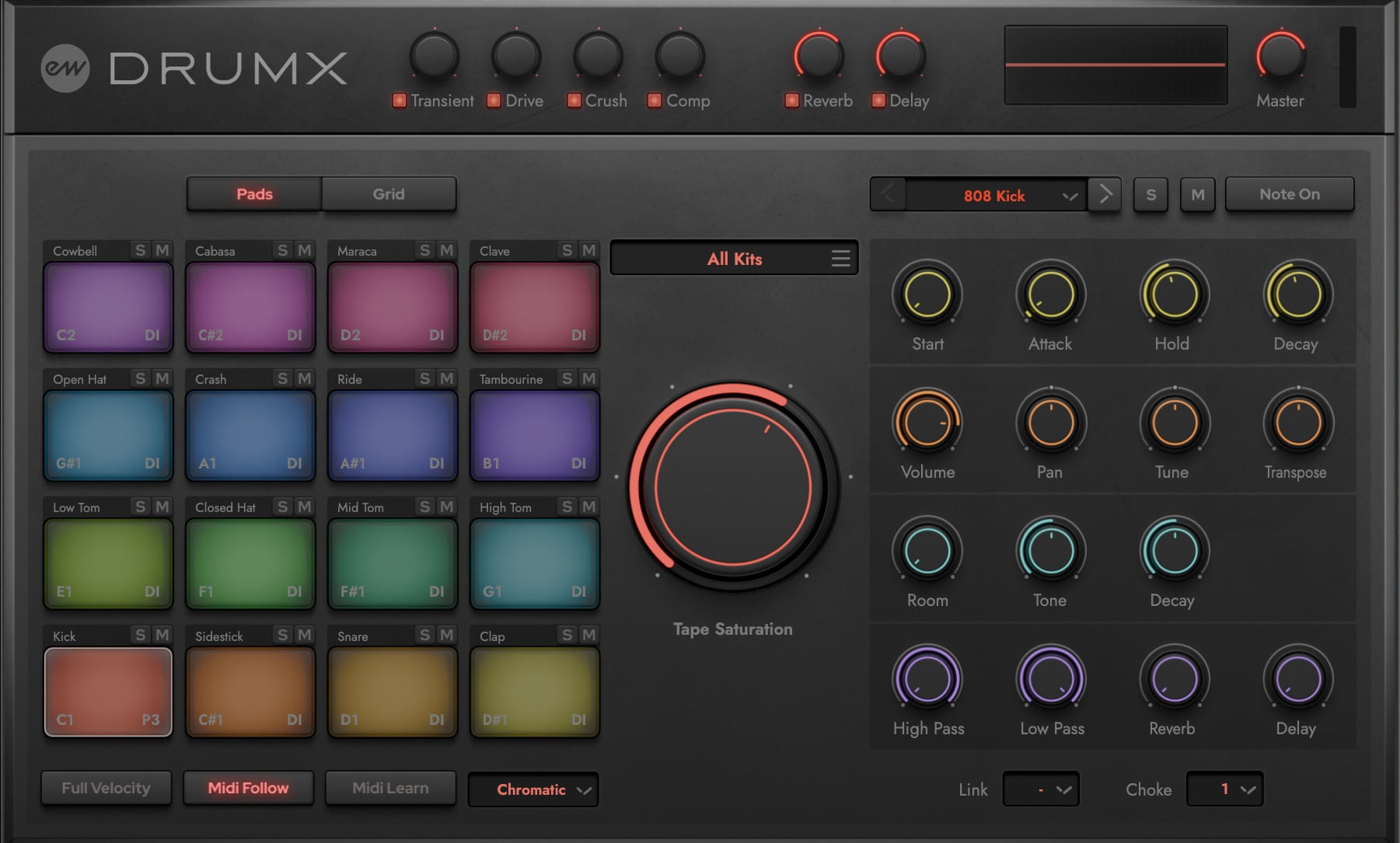Screen dimensions: 1400x843
Task: Switch to the Pads tab
Action: [x=254, y=194]
